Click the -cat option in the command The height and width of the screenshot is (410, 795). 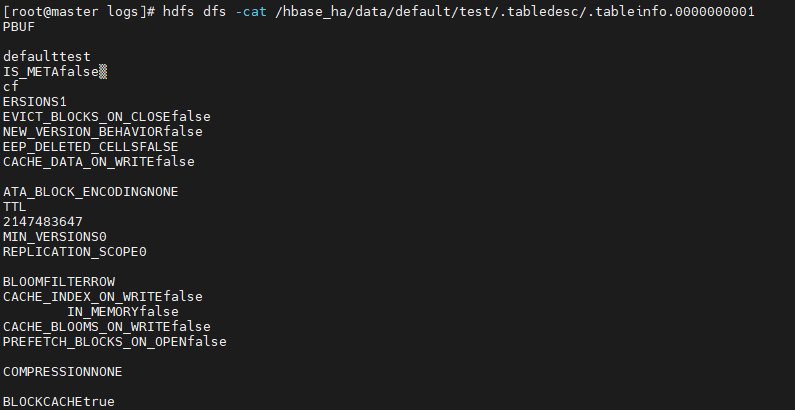(x=250, y=12)
